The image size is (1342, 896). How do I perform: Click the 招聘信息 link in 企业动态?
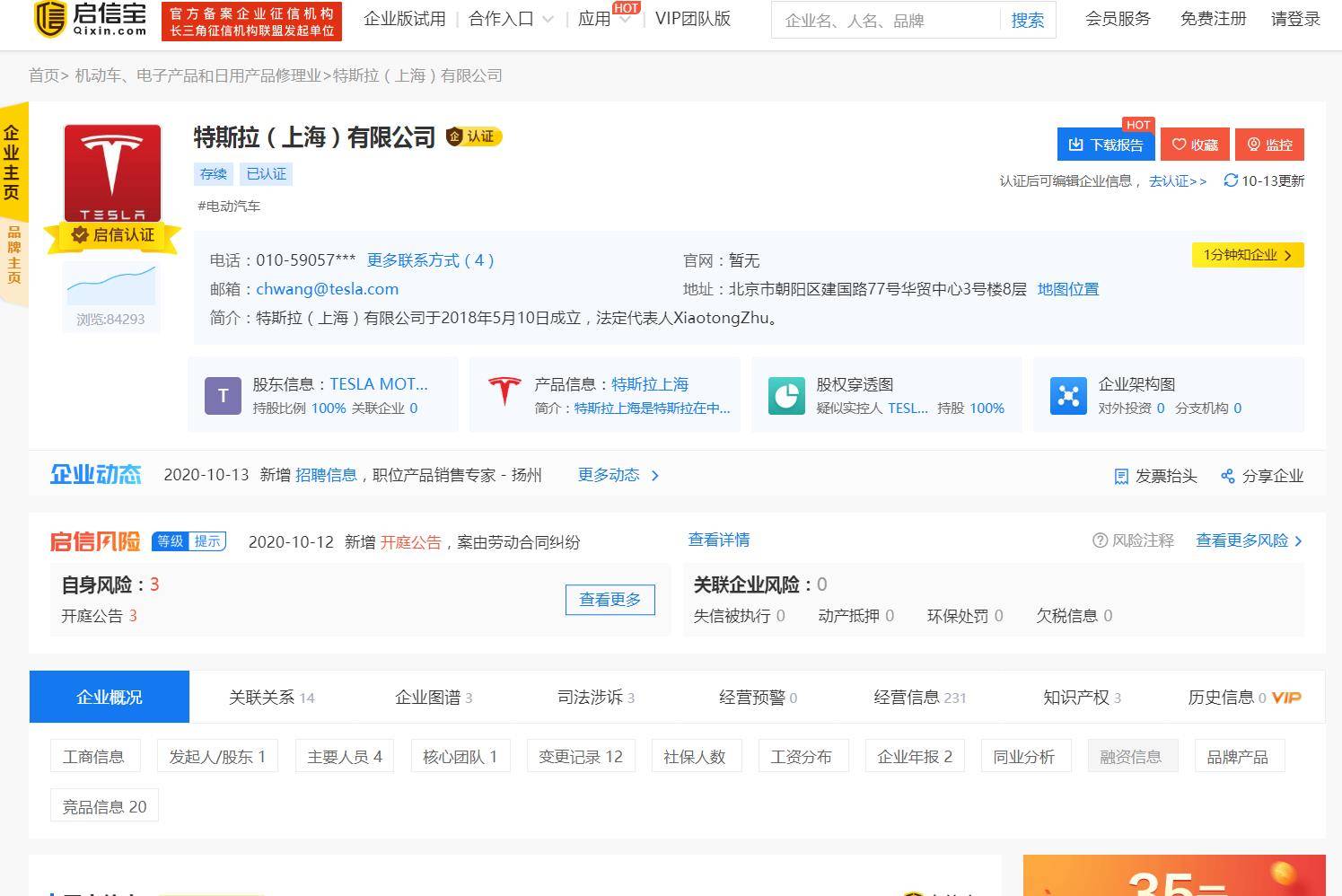tap(326, 475)
